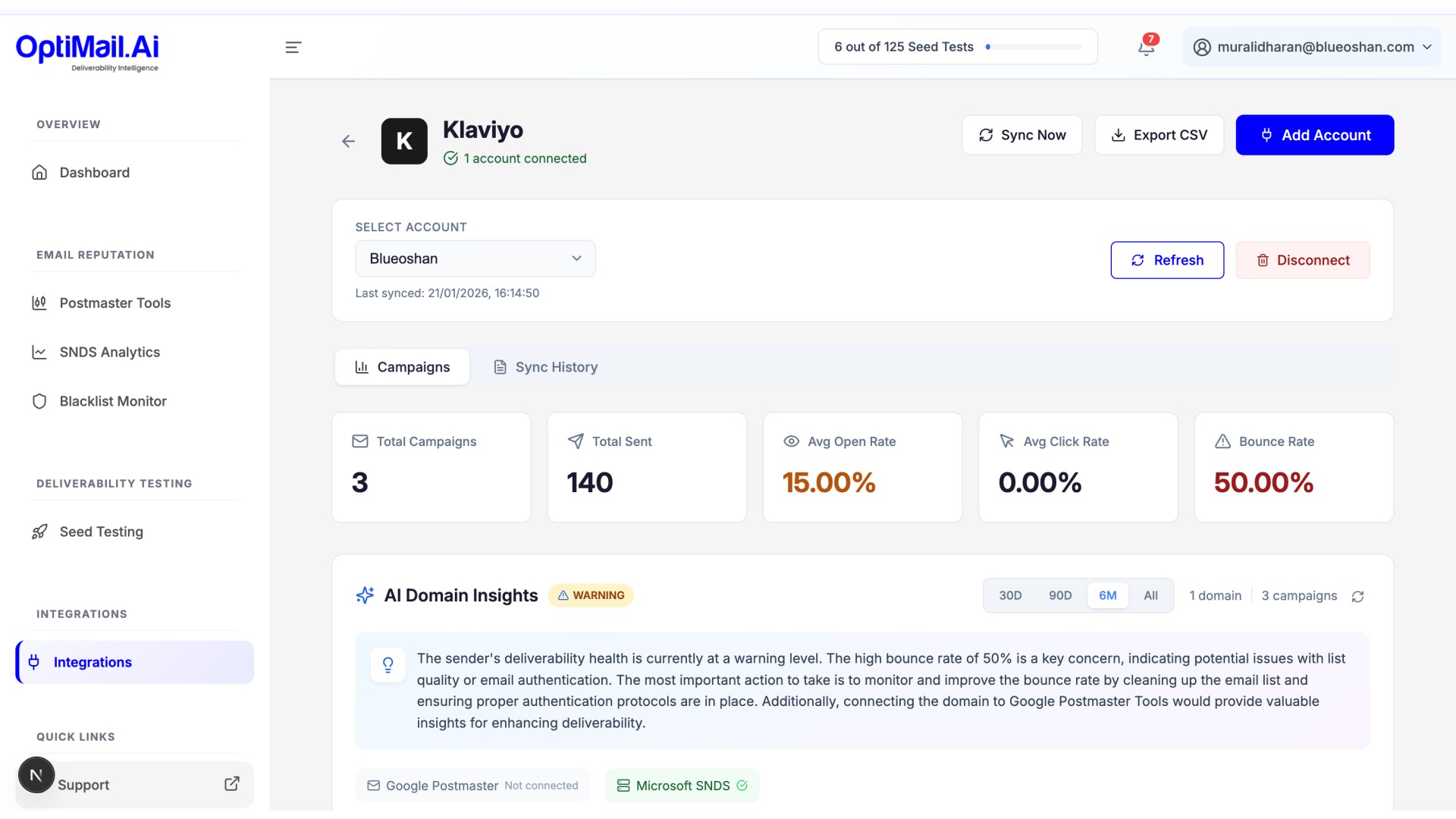Click the back arrow next to Klaviyo
The width and height of the screenshot is (1456, 819).
pos(348,141)
